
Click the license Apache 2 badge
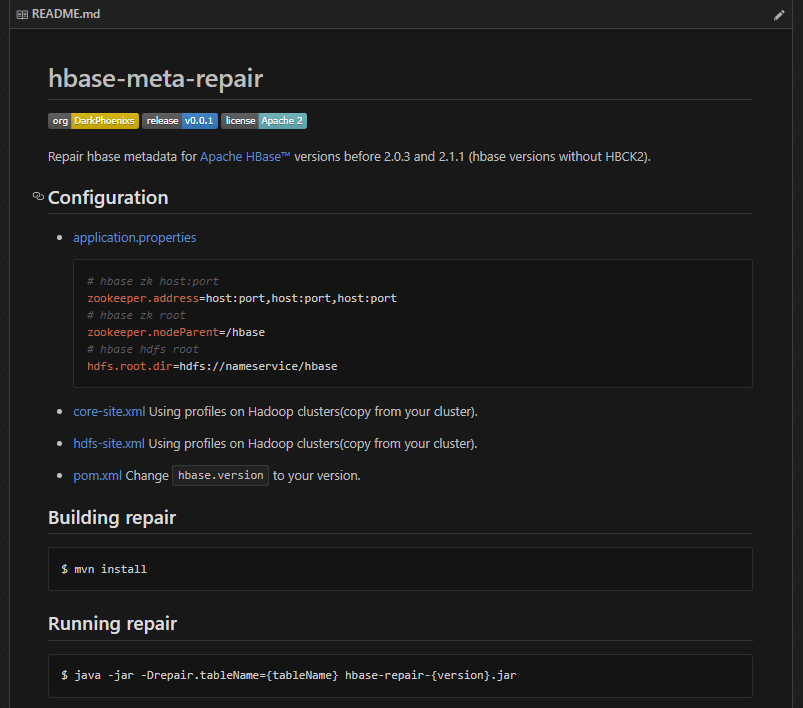(263, 121)
